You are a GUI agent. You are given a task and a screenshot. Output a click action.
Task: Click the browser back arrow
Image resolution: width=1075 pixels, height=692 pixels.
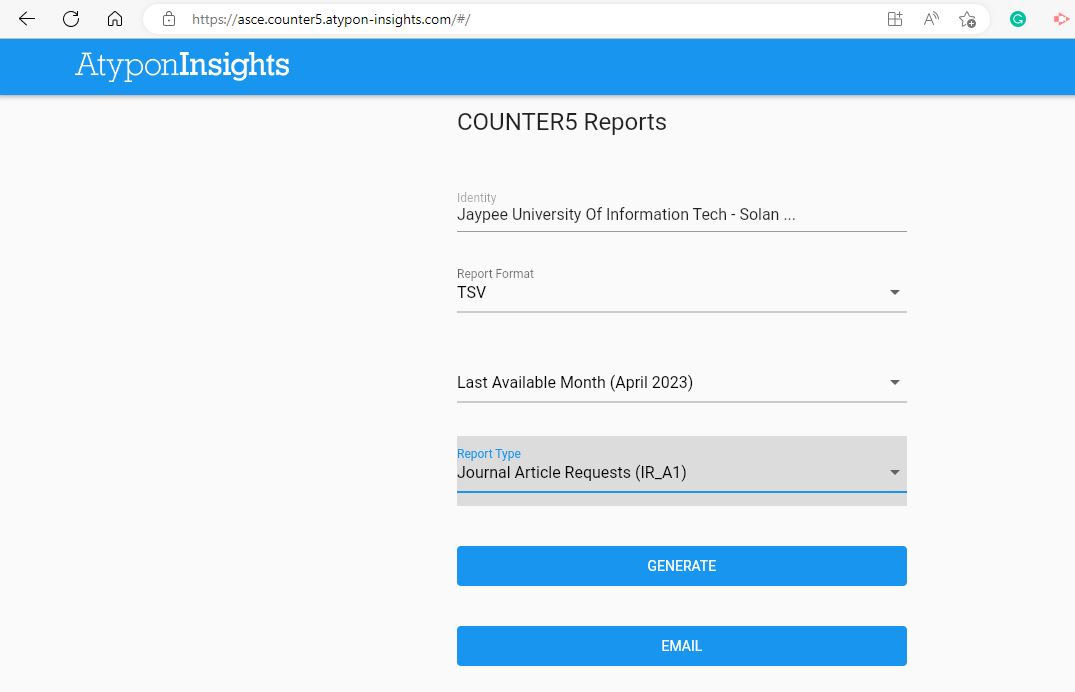[27, 19]
